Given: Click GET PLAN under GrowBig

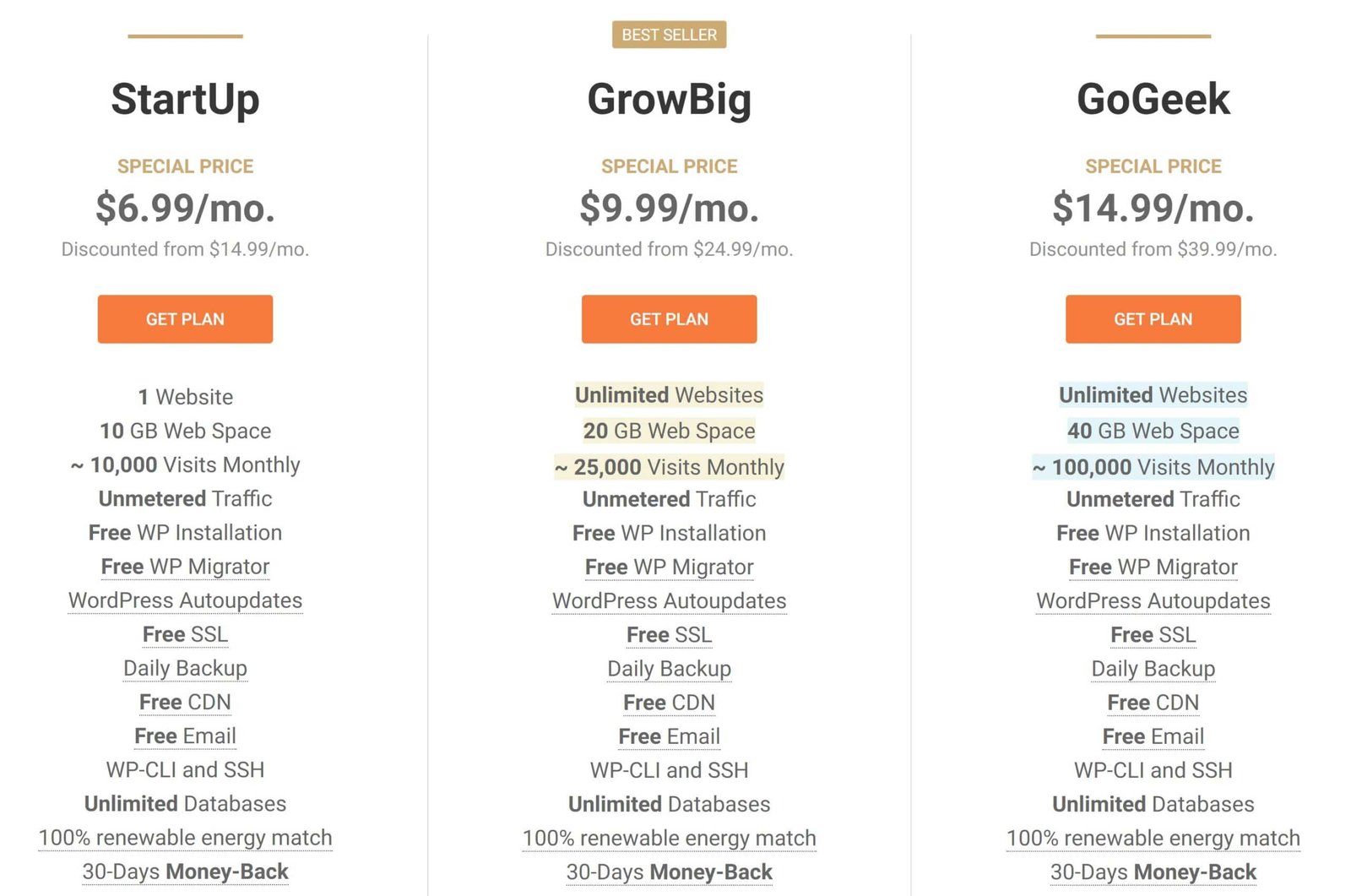Looking at the screenshot, I should 669,319.
